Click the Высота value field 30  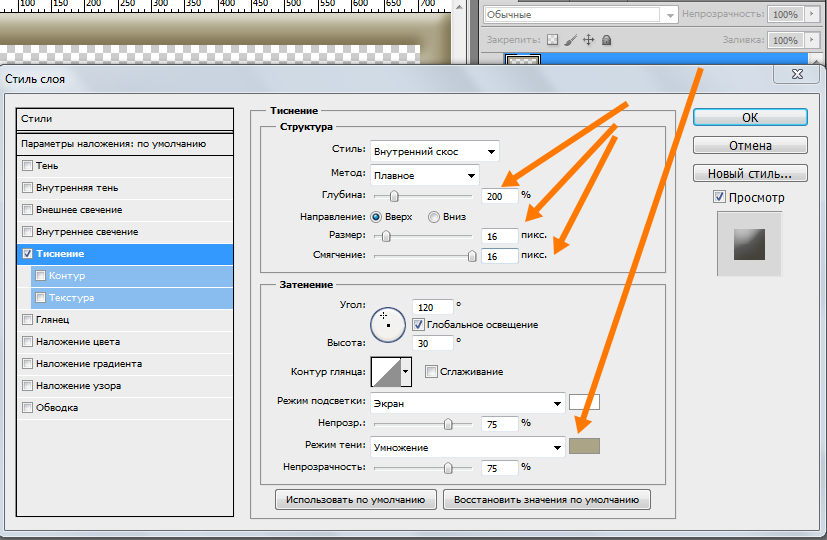coord(432,343)
